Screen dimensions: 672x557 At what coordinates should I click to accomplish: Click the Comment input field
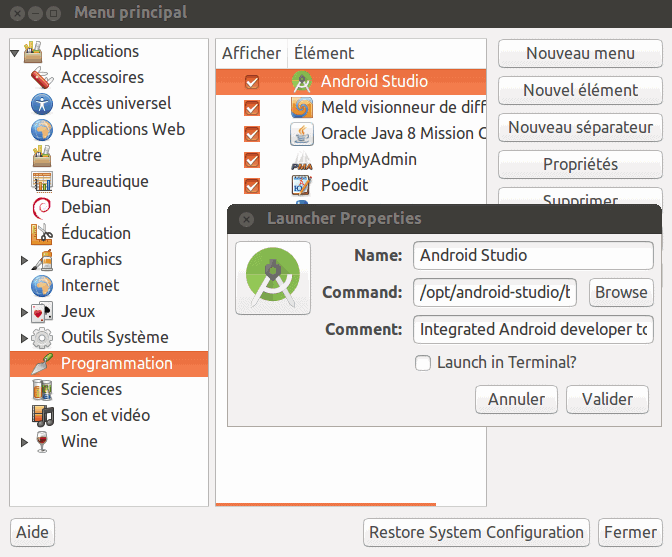click(x=533, y=329)
